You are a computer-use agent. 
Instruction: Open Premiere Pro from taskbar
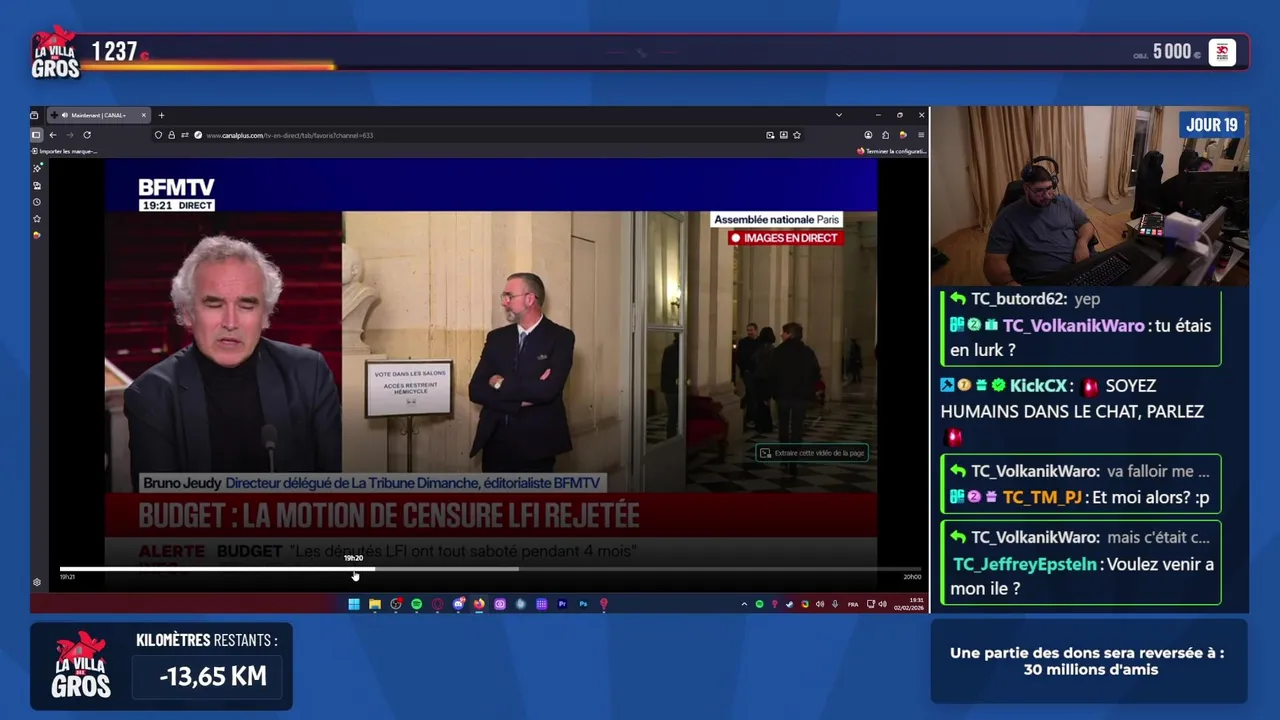pyautogui.click(x=562, y=604)
